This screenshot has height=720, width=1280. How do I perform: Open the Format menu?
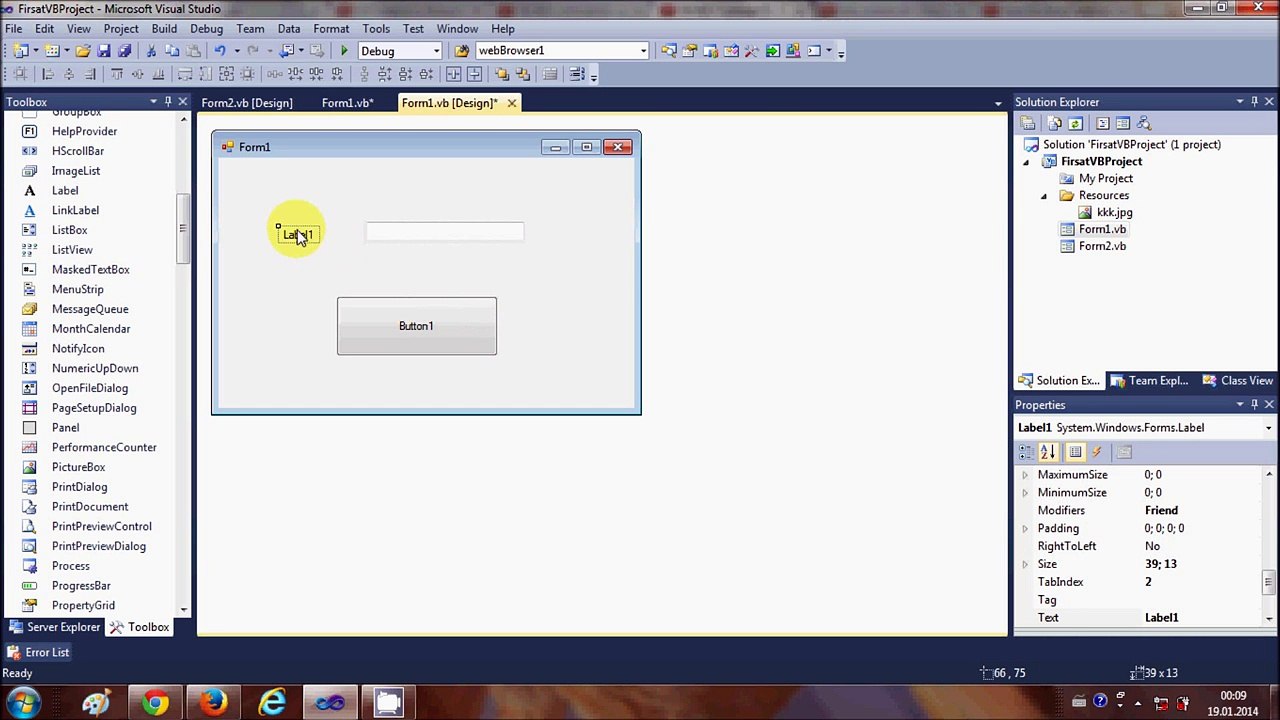tap(331, 28)
